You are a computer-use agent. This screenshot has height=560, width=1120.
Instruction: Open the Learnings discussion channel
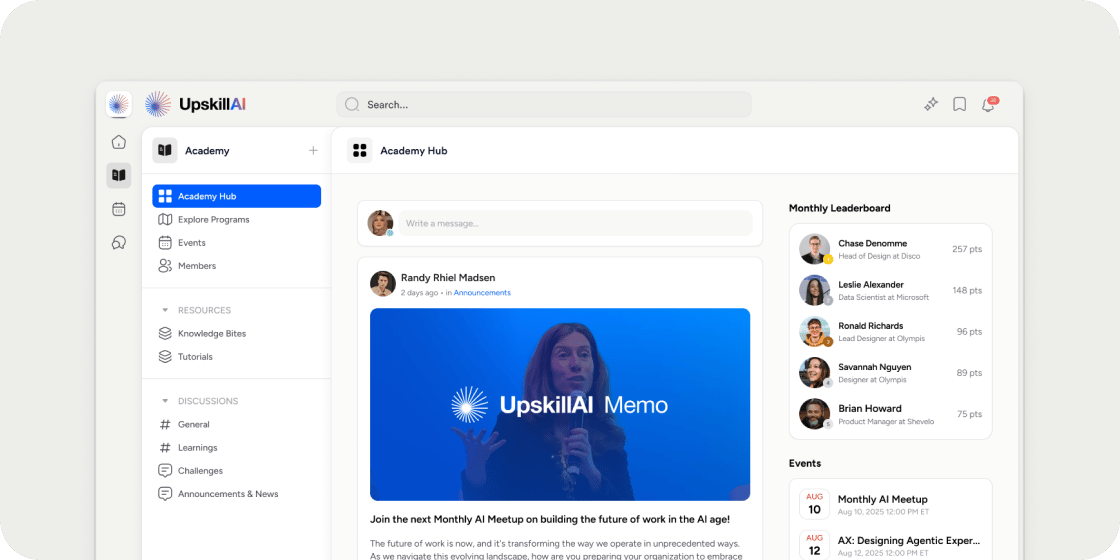(236, 448)
